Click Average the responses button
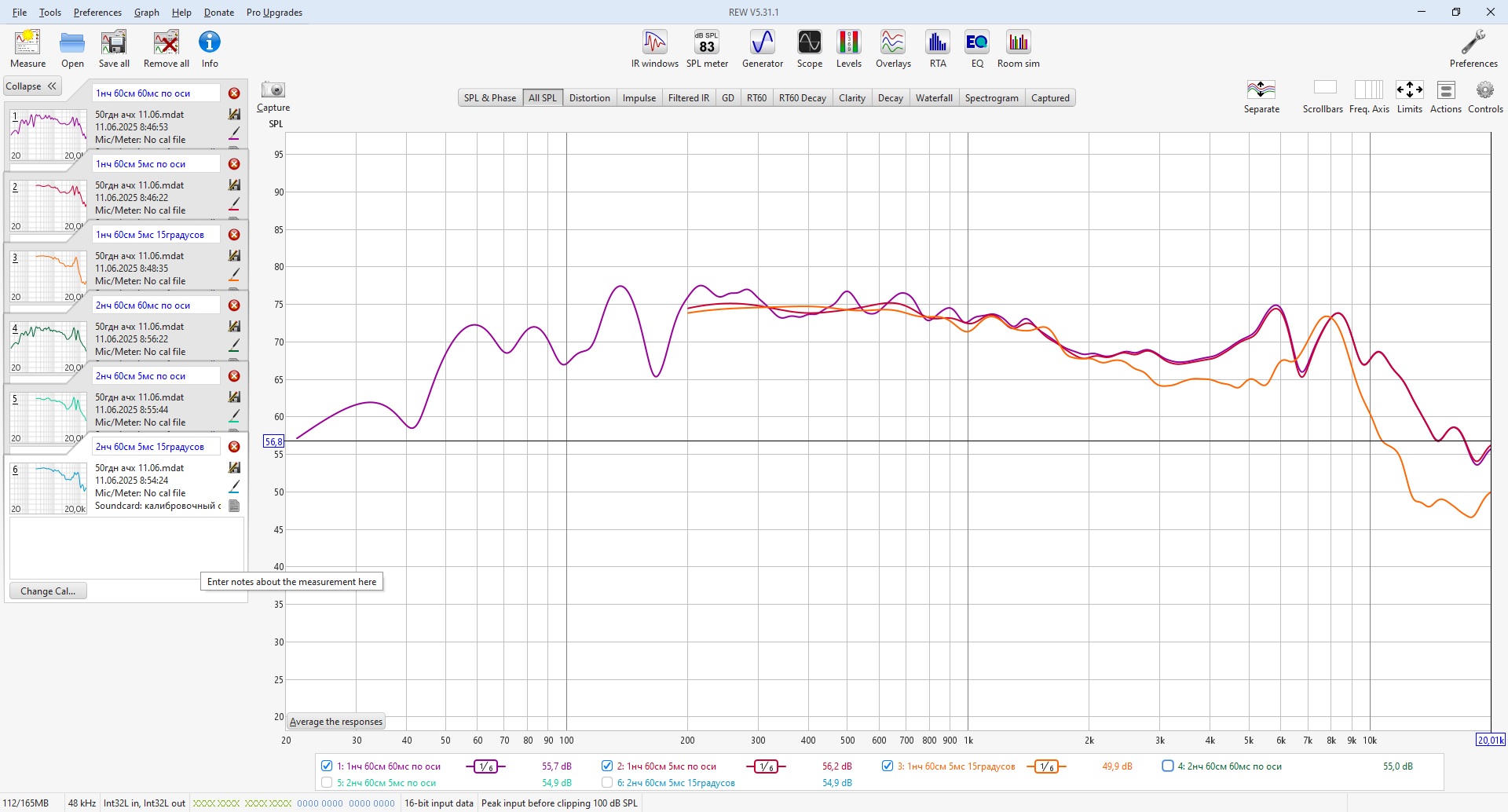 click(x=336, y=722)
